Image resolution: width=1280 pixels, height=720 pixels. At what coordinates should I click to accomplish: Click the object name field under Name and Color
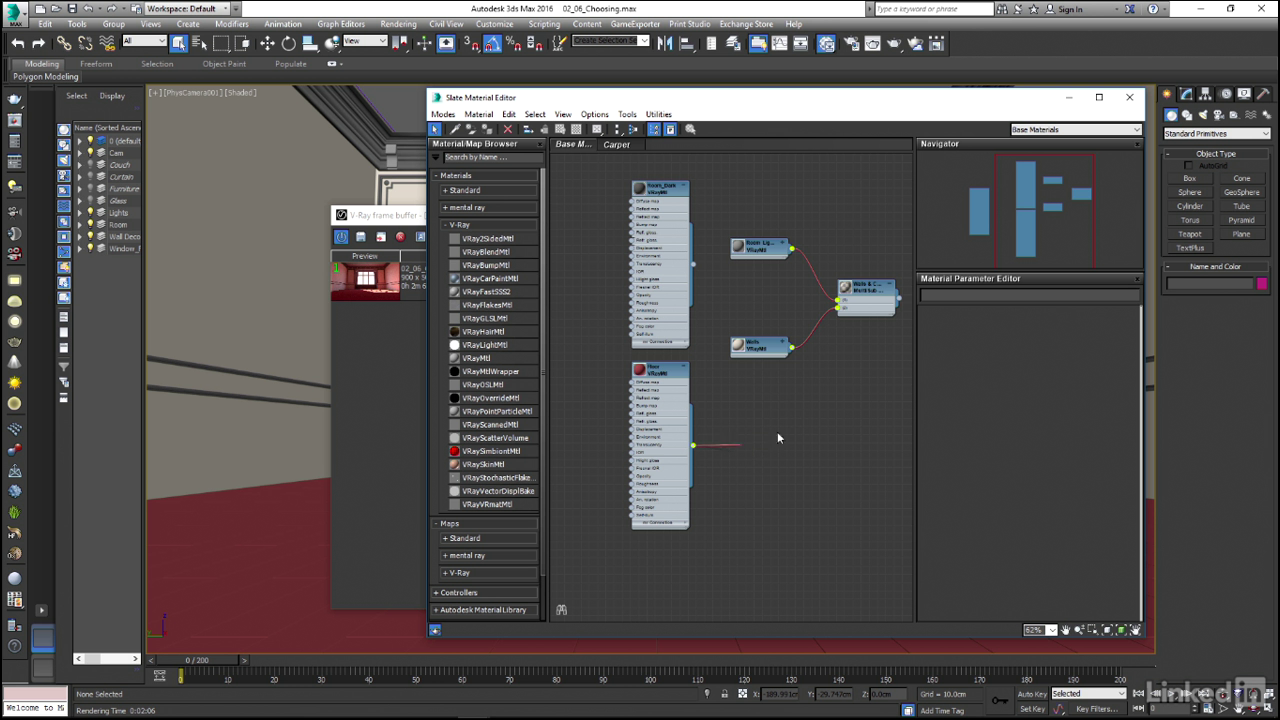(1209, 284)
